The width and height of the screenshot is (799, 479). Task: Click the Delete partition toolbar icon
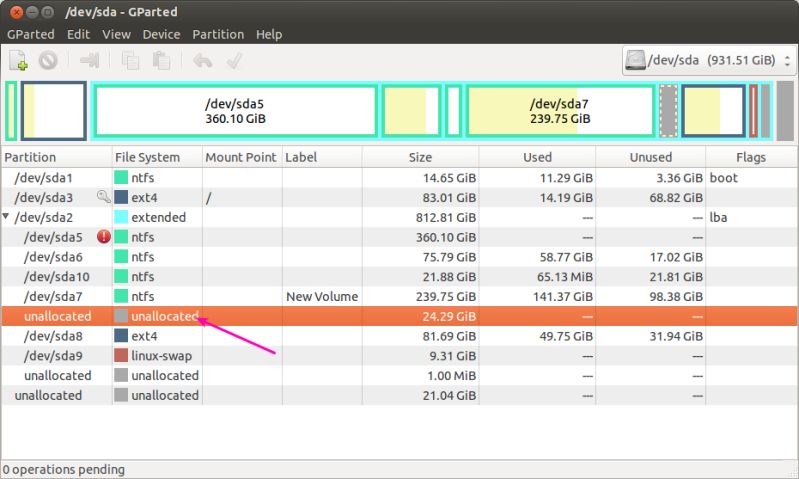coord(48,60)
